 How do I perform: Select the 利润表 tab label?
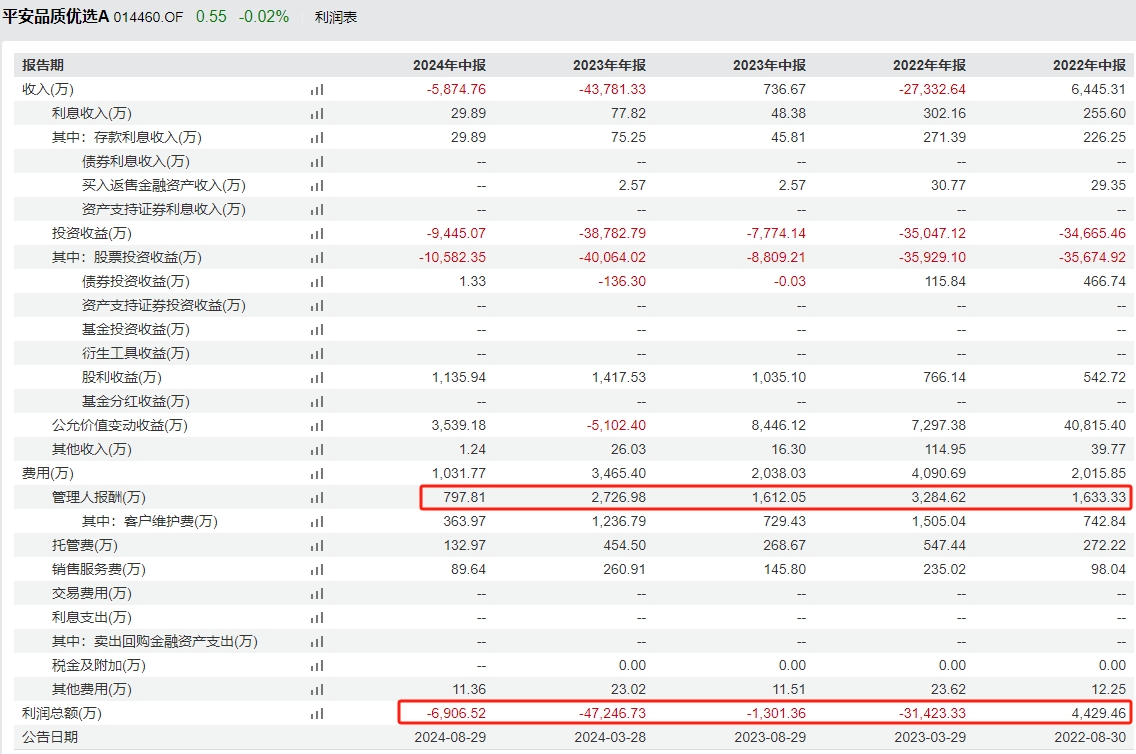coord(335,17)
